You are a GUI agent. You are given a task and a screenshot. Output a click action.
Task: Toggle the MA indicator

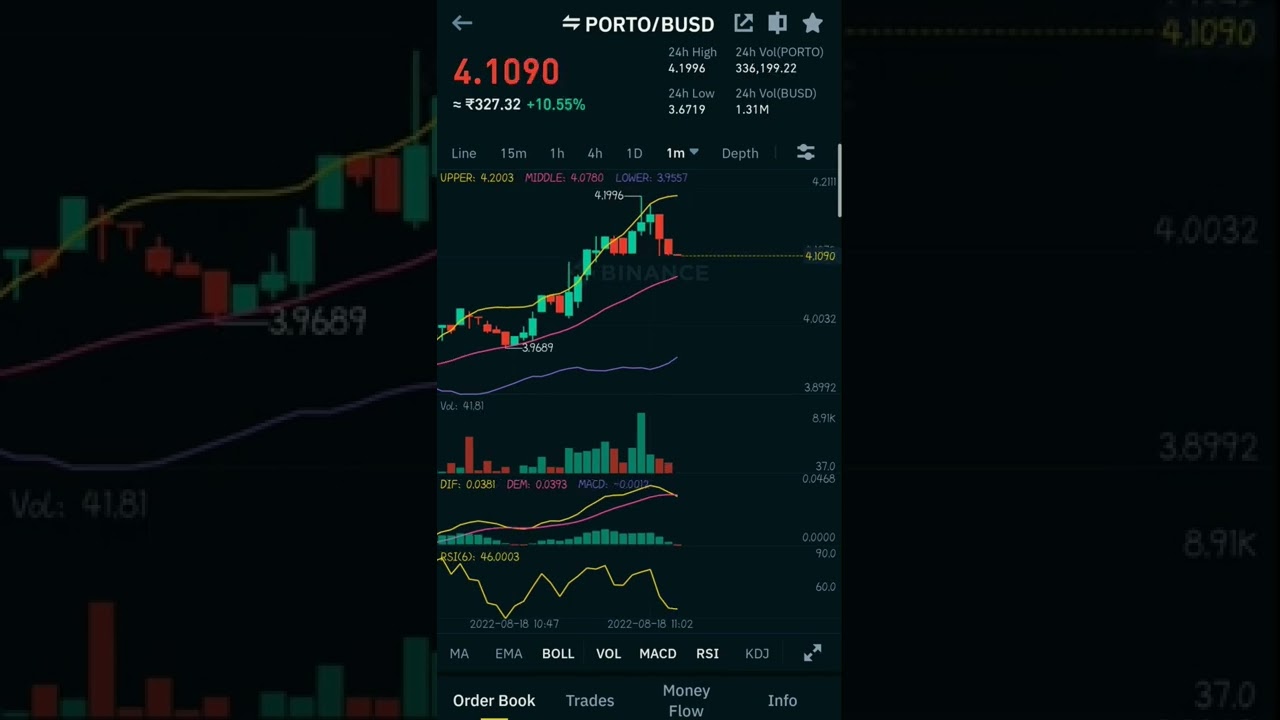[459, 653]
